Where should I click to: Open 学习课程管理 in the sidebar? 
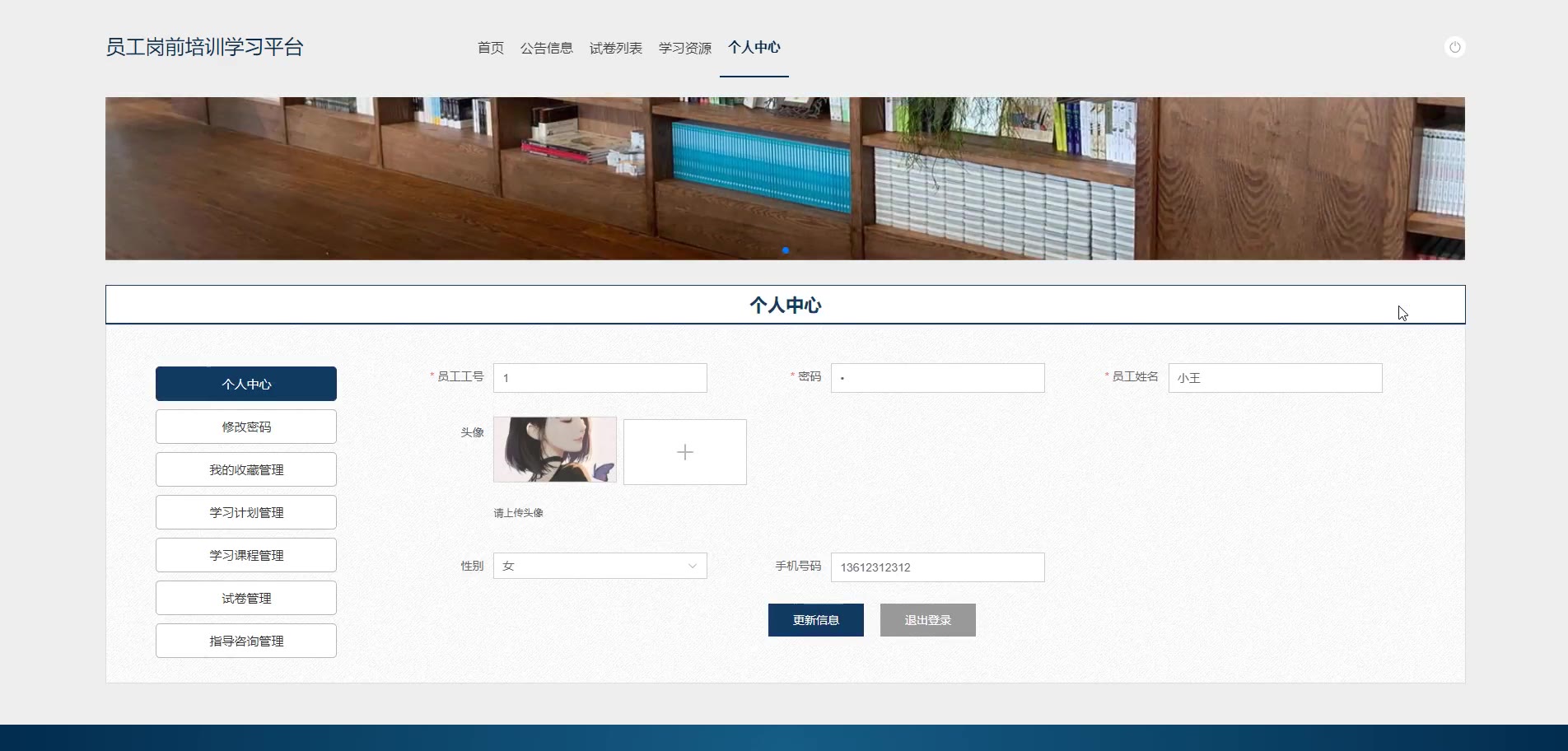pyautogui.click(x=246, y=555)
